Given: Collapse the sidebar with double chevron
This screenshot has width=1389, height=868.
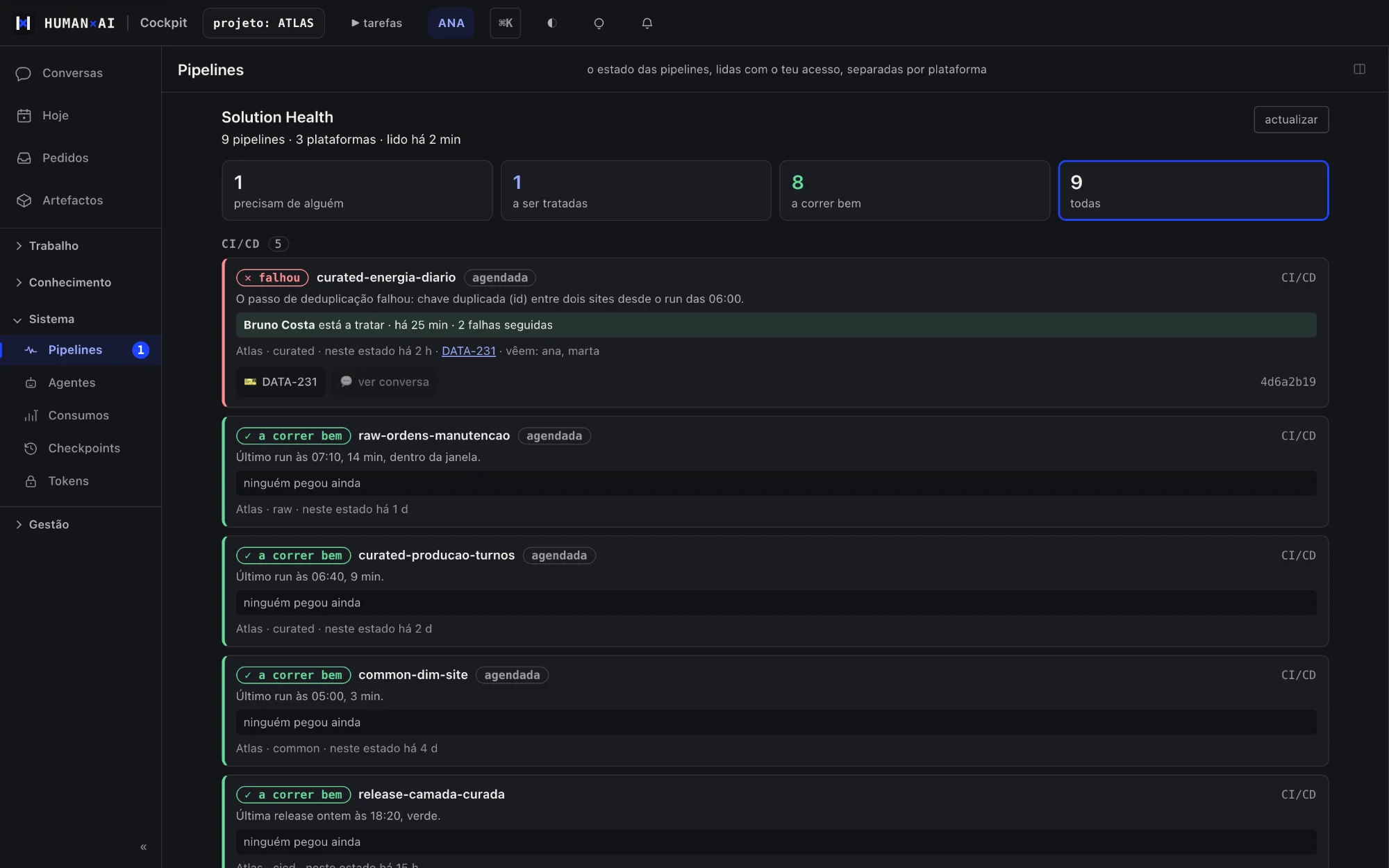Looking at the screenshot, I should pyautogui.click(x=143, y=846).
